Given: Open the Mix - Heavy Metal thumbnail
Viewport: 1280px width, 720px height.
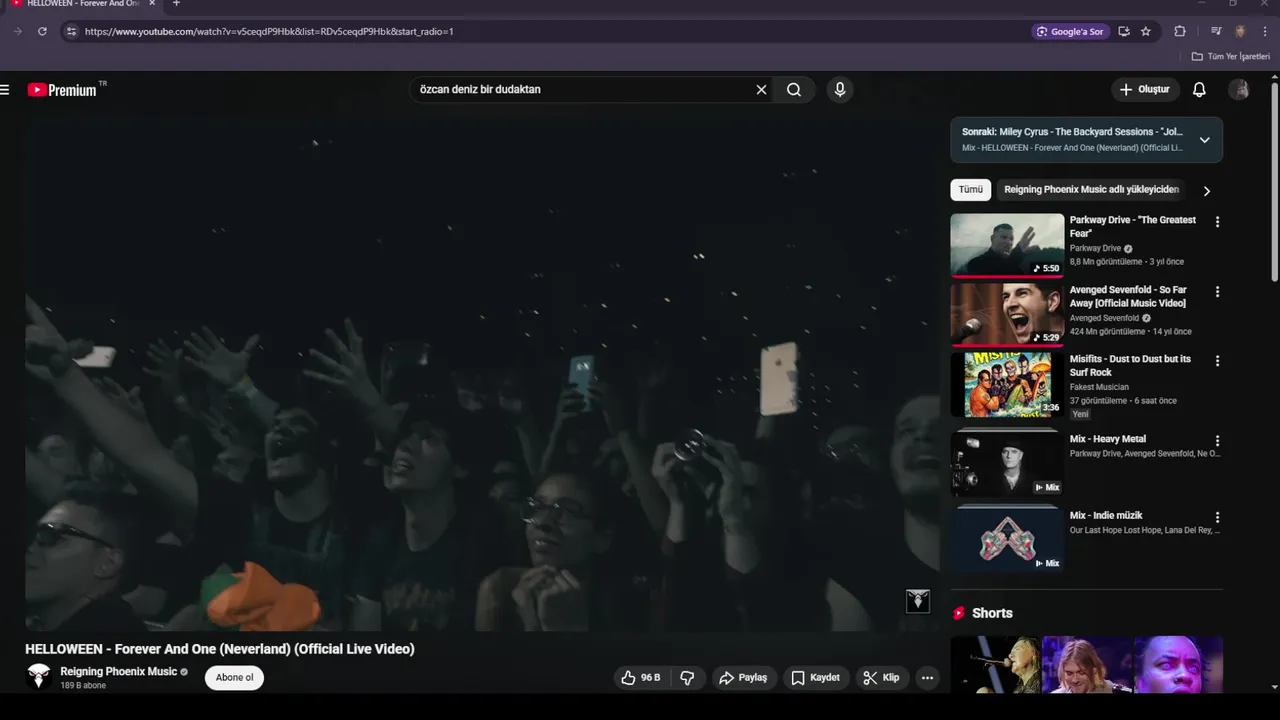Looking at the screenshot, I should pos(1007,463).
